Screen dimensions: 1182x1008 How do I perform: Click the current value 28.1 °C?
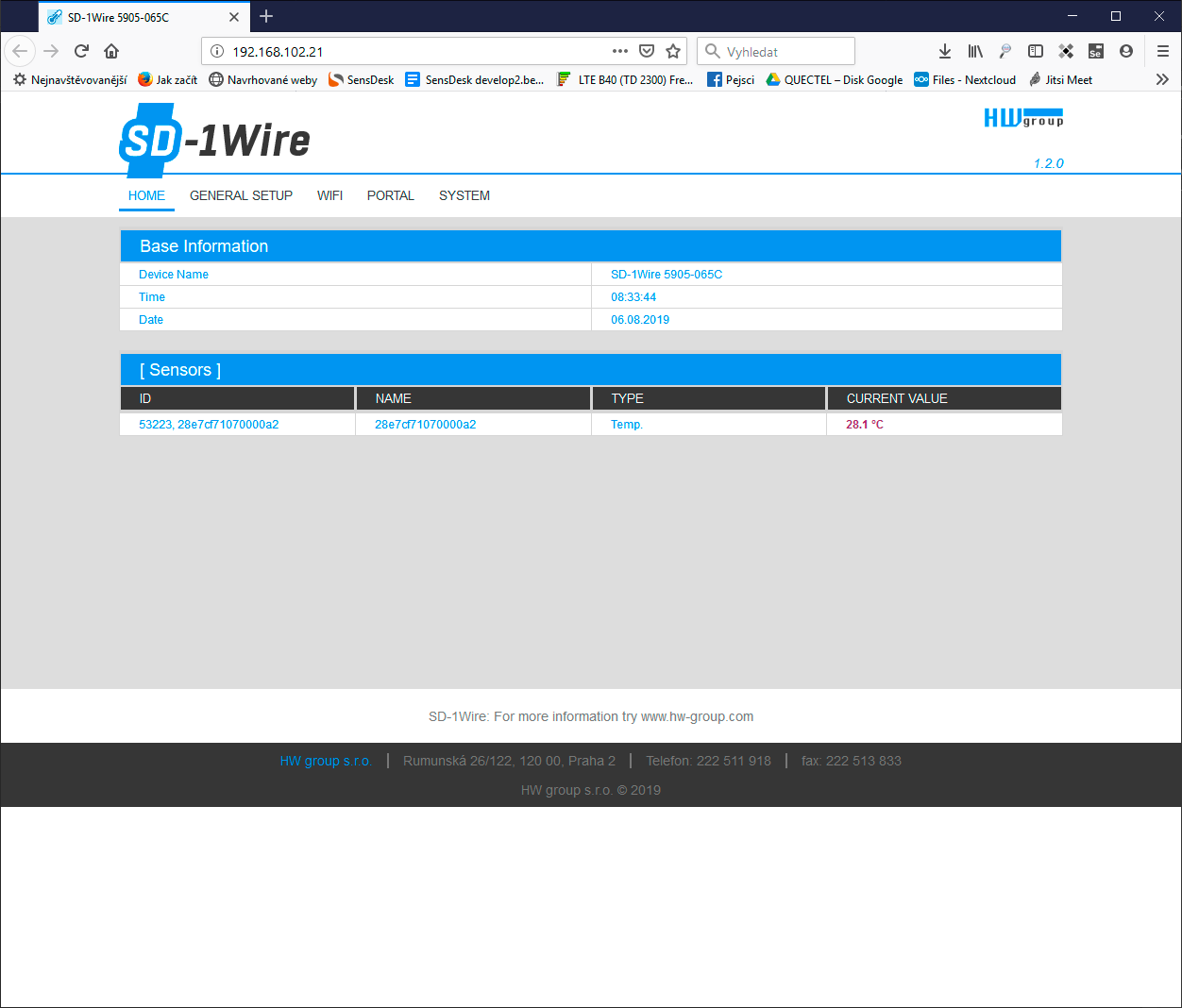pos(865,425)
